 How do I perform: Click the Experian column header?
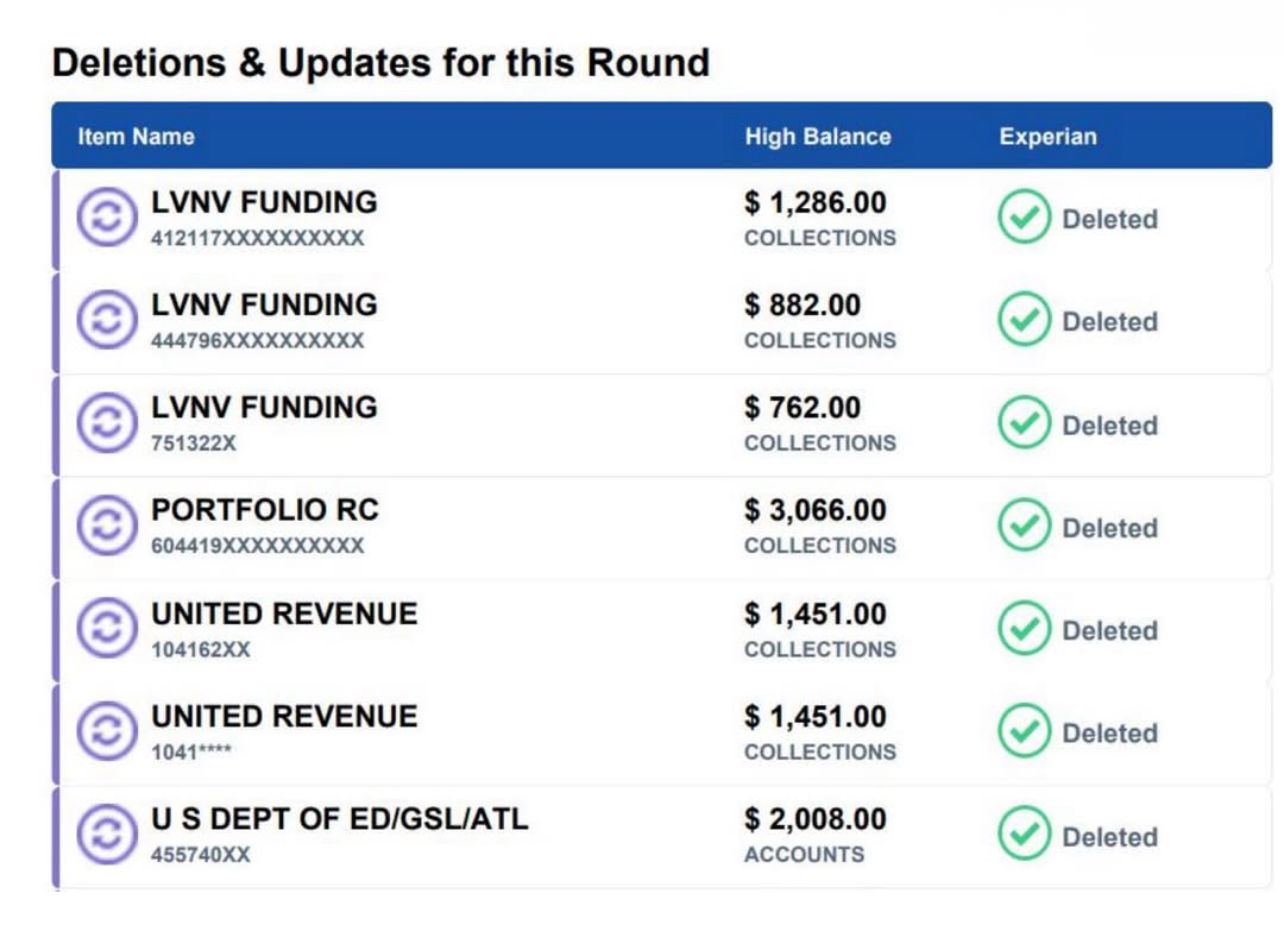click(x=1048, y=137)
